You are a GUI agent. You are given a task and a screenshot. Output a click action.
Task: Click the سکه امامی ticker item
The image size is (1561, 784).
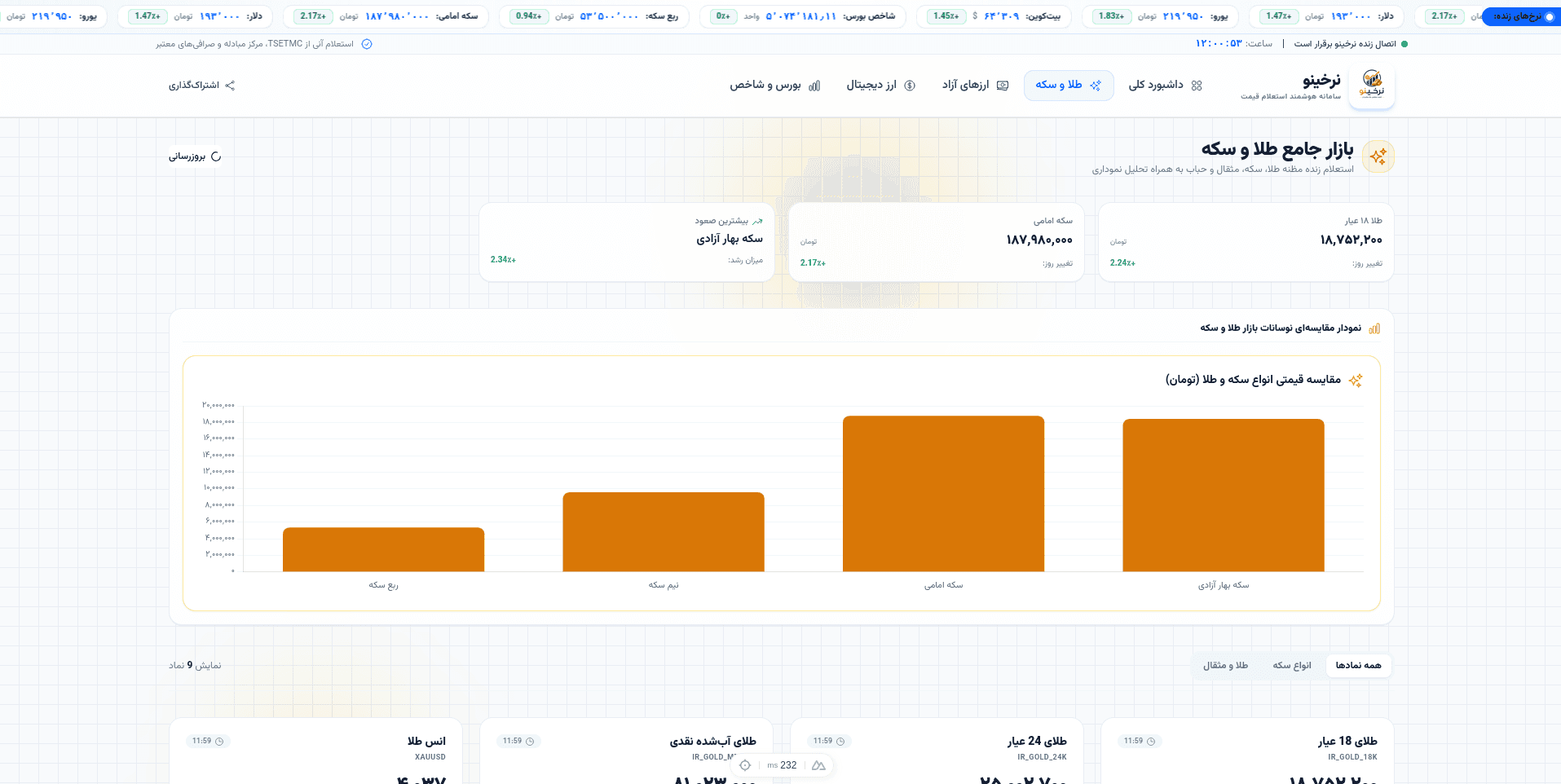tap(386, 16)
